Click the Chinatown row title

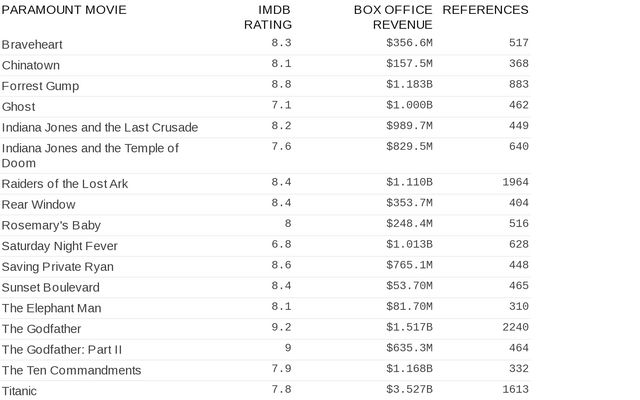[x=31, y=65]
